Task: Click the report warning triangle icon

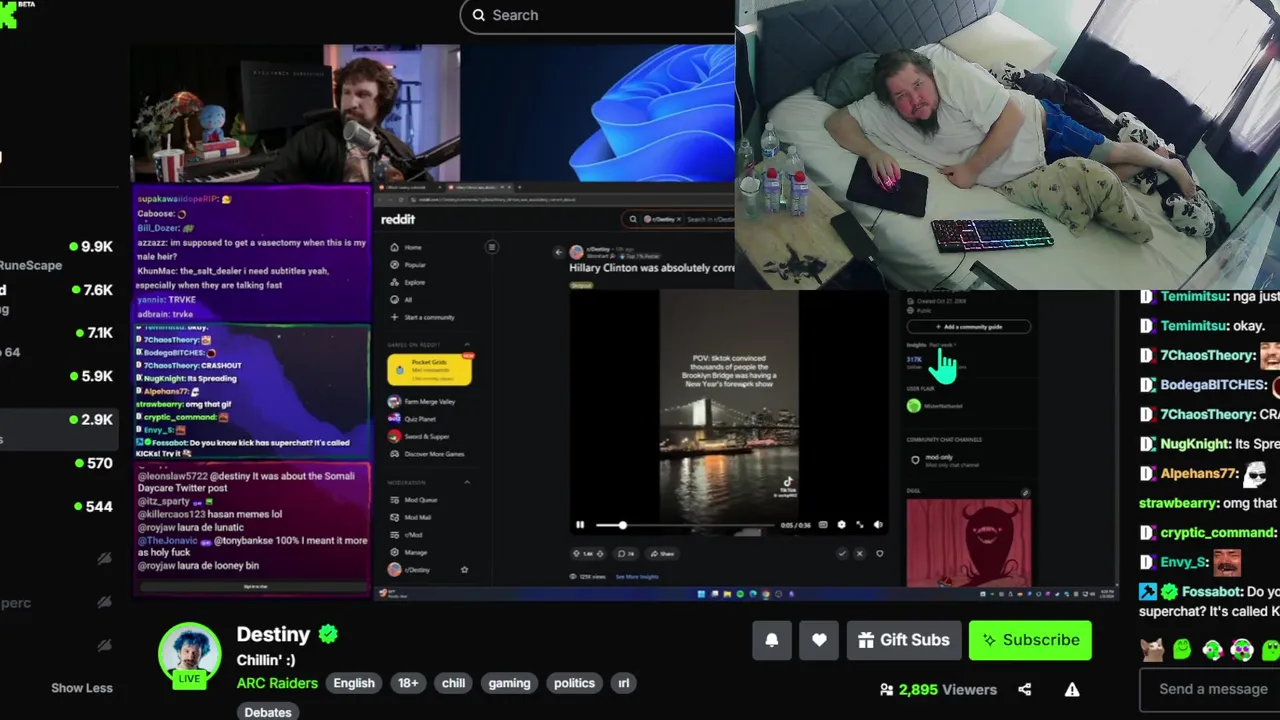Action: [1072, 689]
